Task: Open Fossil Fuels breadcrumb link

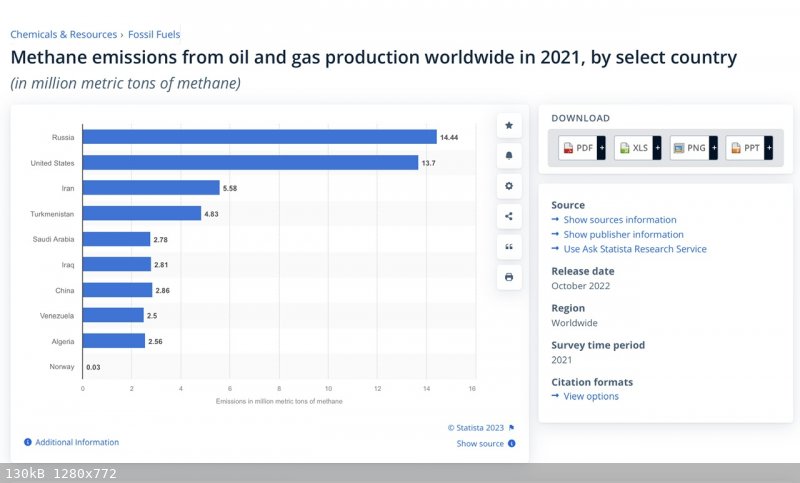Action: (x=154, y=35)
